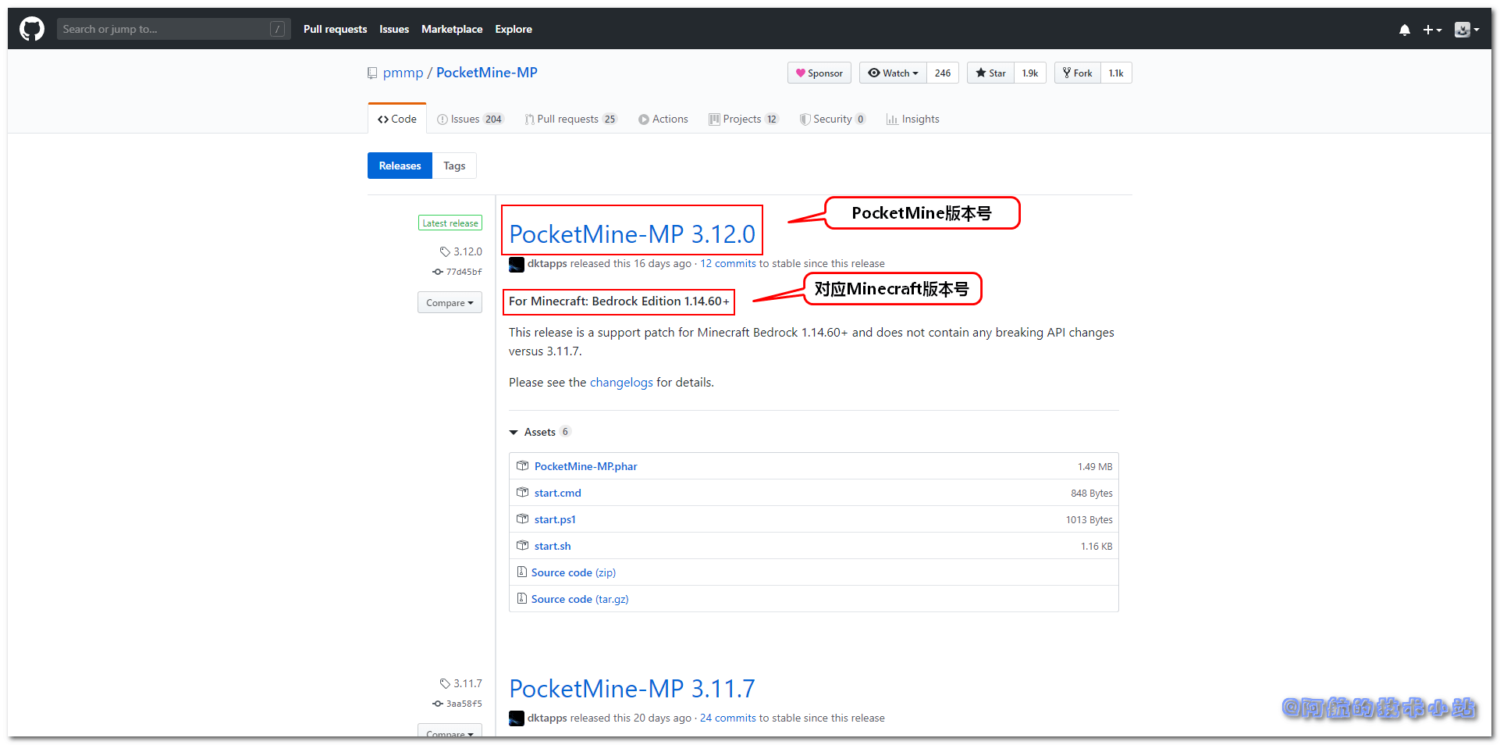Switch to the Security tab

point(832,118)
